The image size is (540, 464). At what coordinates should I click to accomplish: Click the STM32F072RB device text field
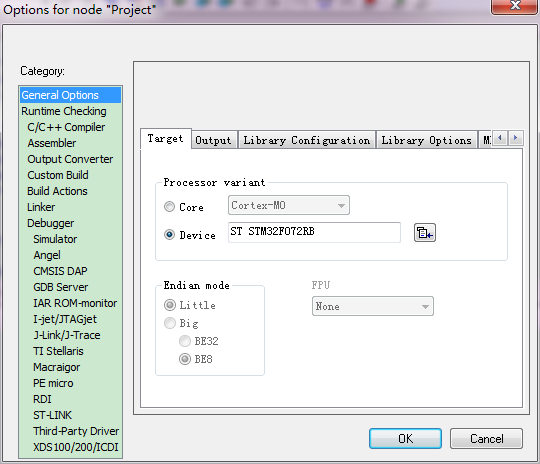314,232
